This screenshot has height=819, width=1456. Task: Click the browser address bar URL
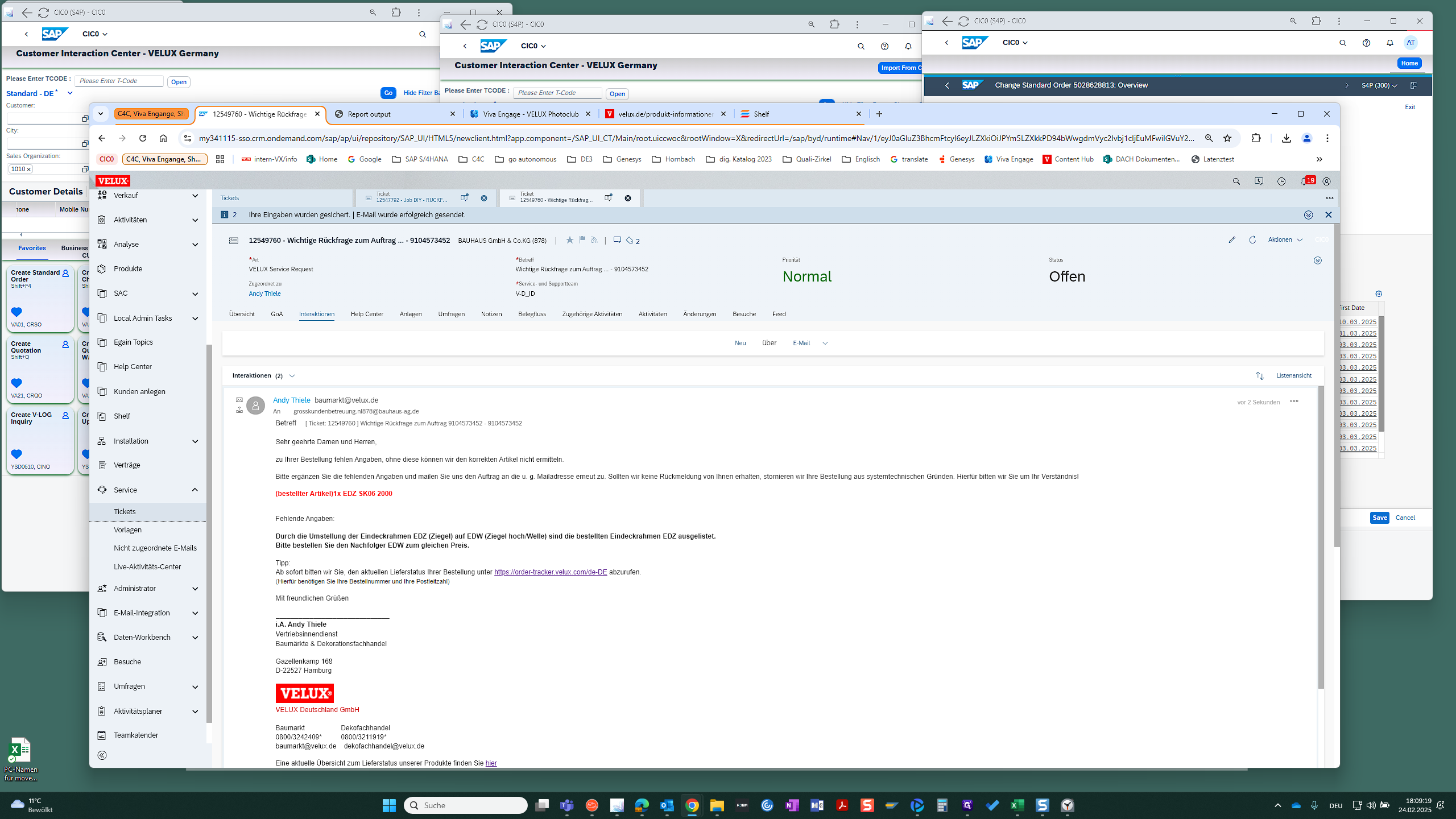click(697, 138)
